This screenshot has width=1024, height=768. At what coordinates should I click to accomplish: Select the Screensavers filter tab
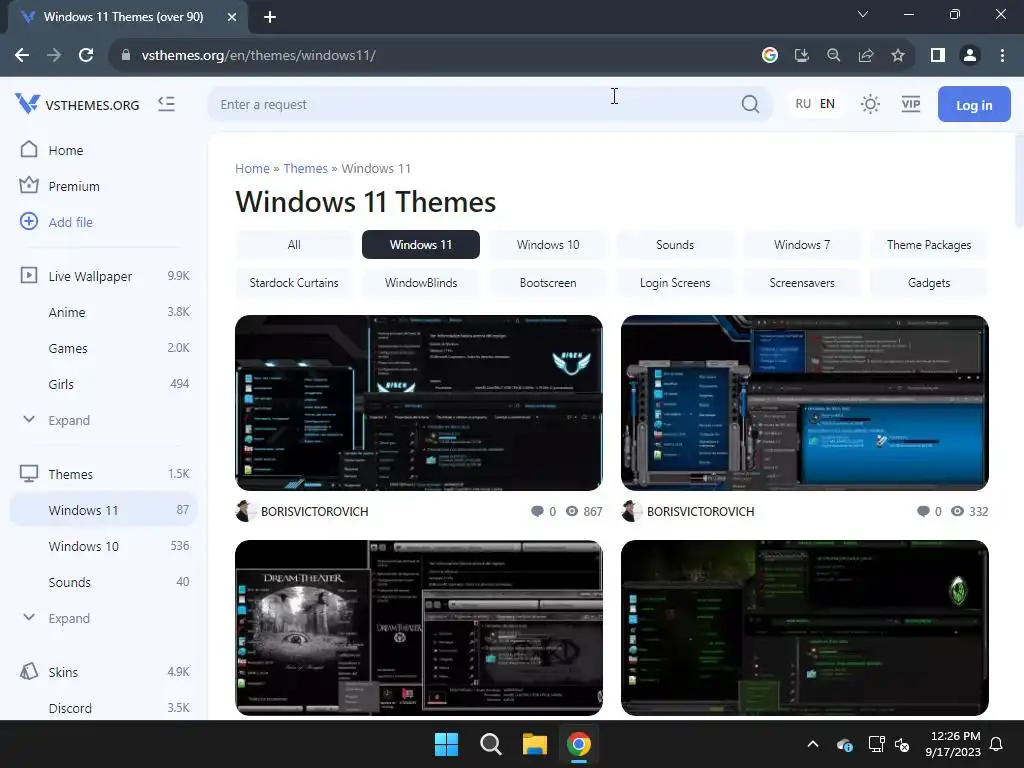(802, 283)
